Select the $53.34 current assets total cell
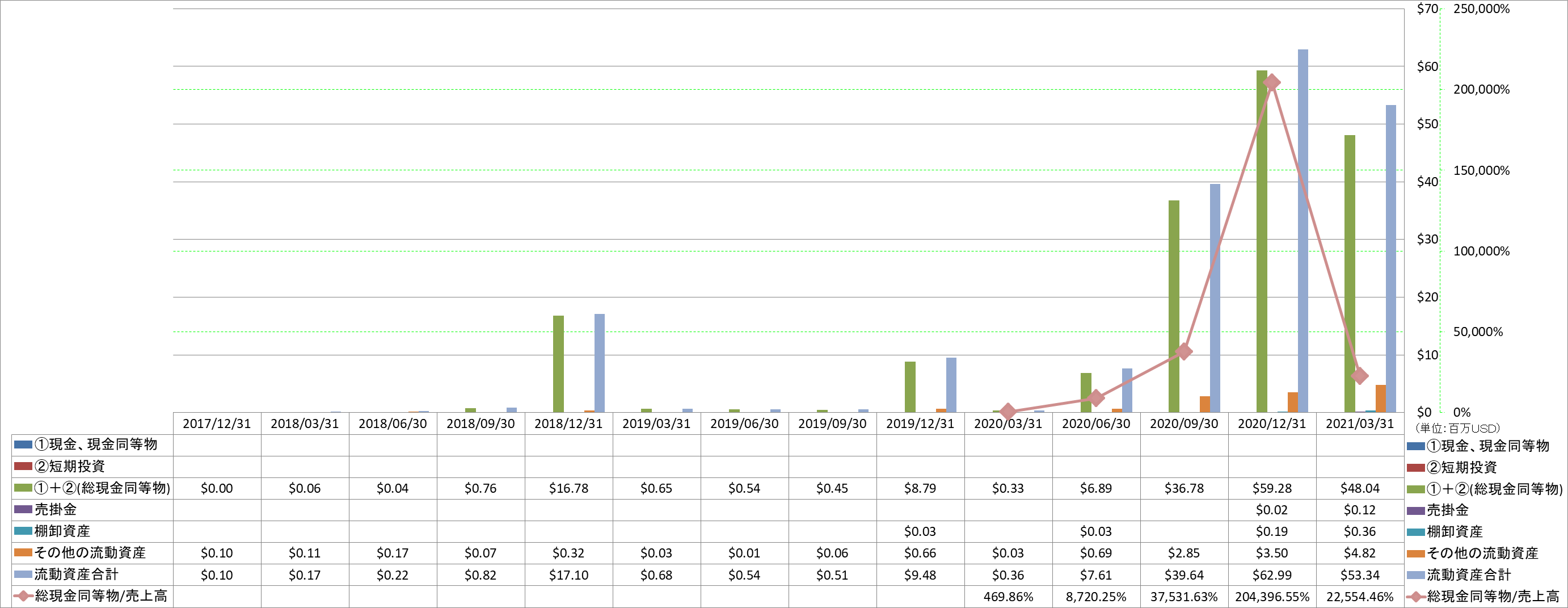The image size is (1568, 608). (x=1359, y=575)
